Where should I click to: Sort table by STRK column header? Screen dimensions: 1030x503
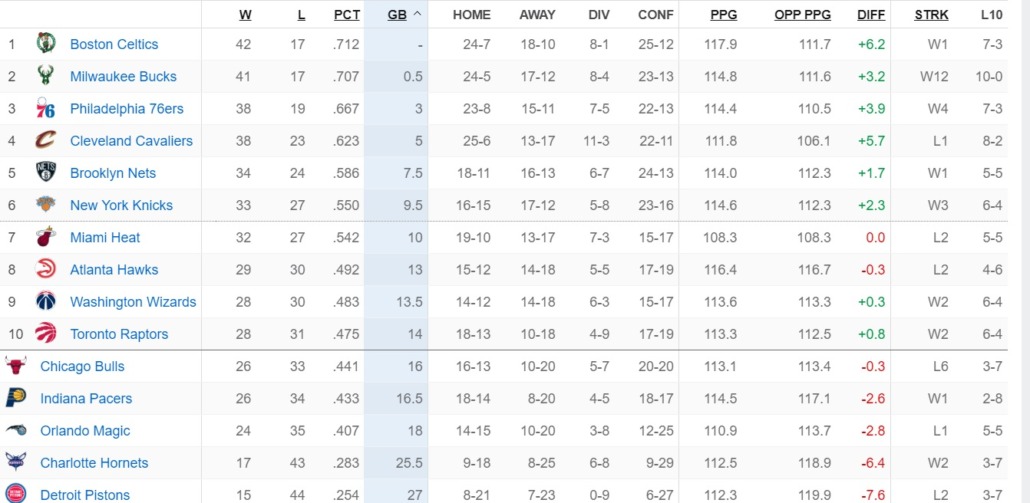click(931, 14)
